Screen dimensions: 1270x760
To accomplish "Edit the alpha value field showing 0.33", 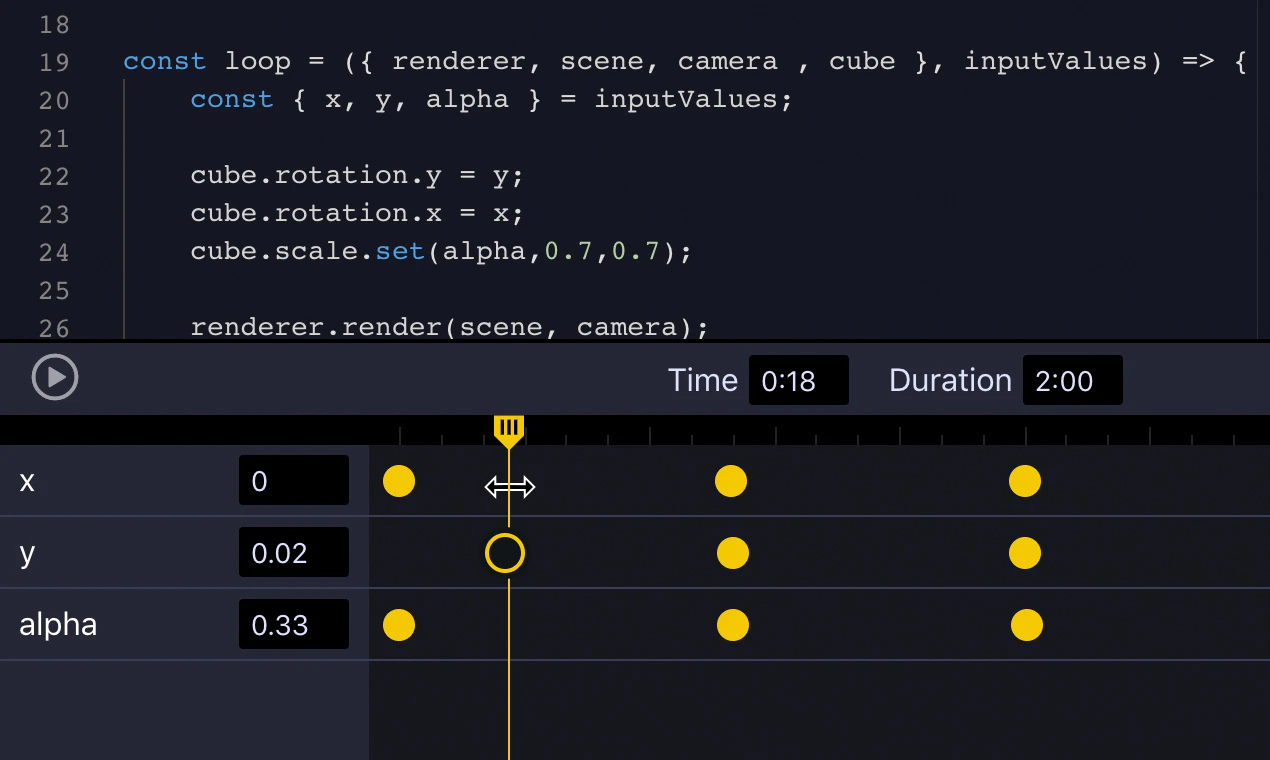I will click(293, 624).
